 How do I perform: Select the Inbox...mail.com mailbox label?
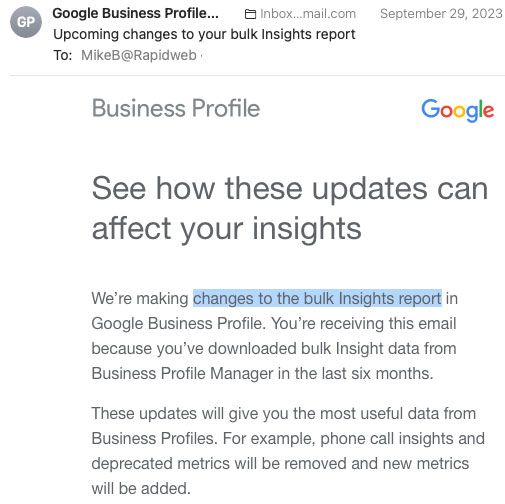click(308, 14)
